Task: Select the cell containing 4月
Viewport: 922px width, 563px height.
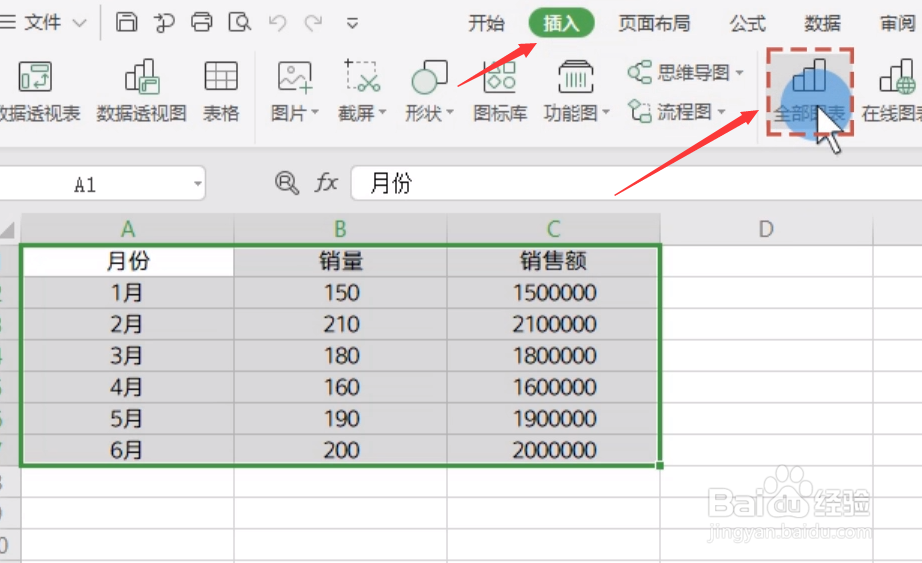Action: [128, 387]
